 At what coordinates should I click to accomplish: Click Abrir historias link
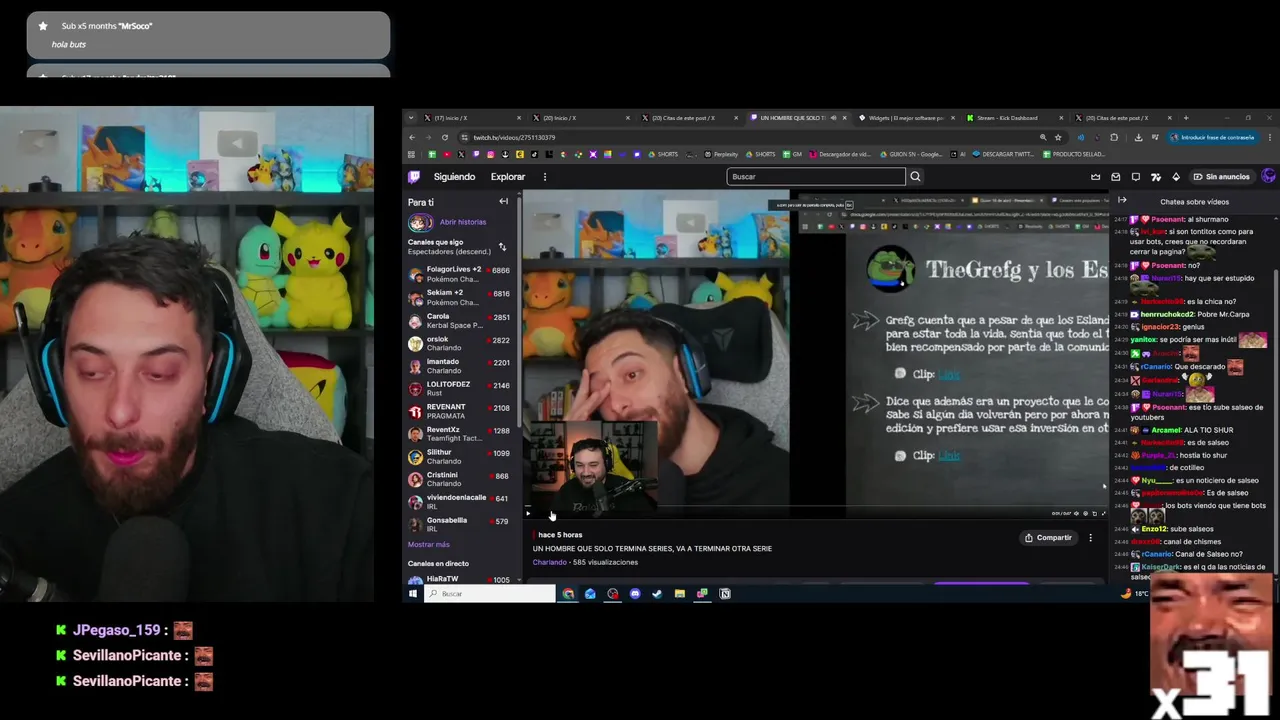pos(463,222)
